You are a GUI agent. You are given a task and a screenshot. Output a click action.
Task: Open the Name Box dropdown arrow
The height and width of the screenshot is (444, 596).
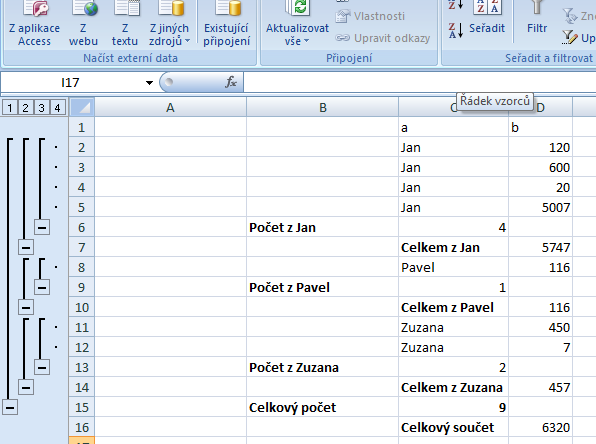tap(149, 82)
